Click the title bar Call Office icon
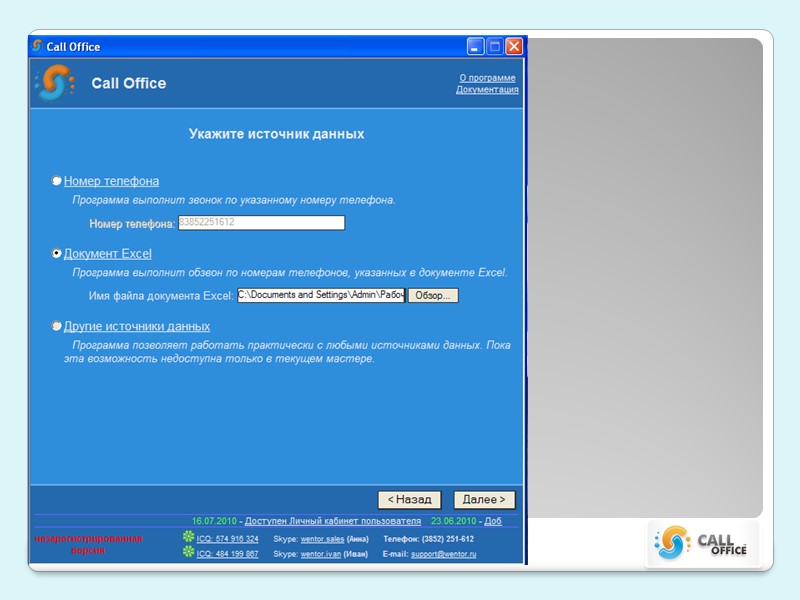800x600 pixels. point(37,46)
